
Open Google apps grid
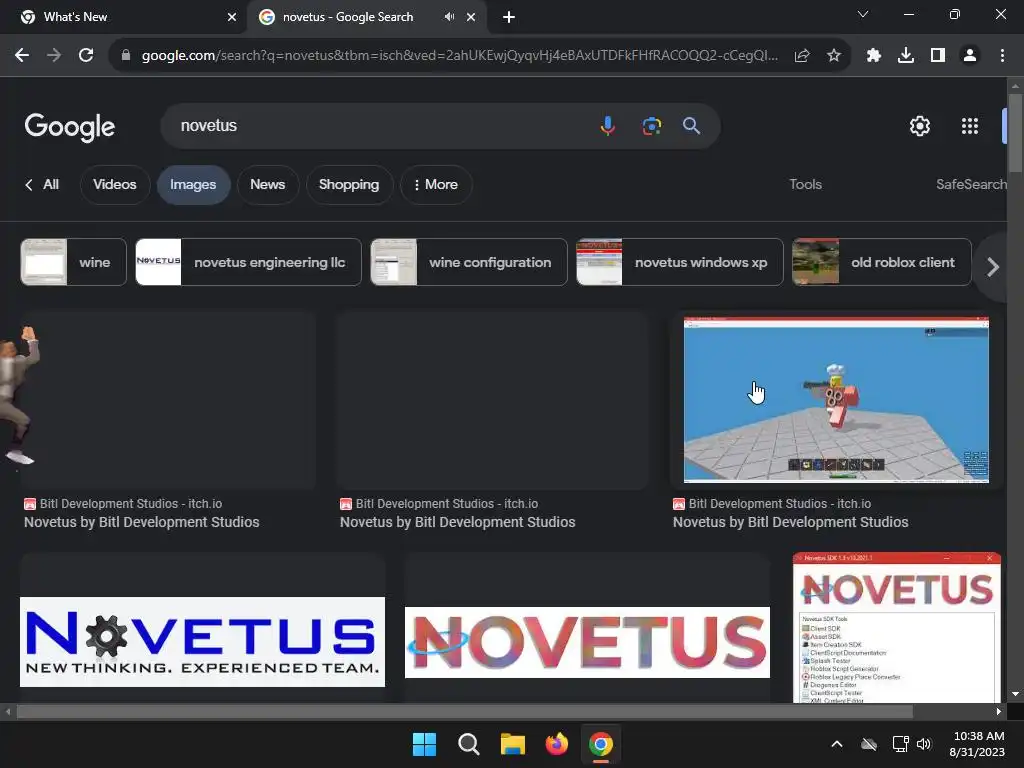(x=970, y=125)
